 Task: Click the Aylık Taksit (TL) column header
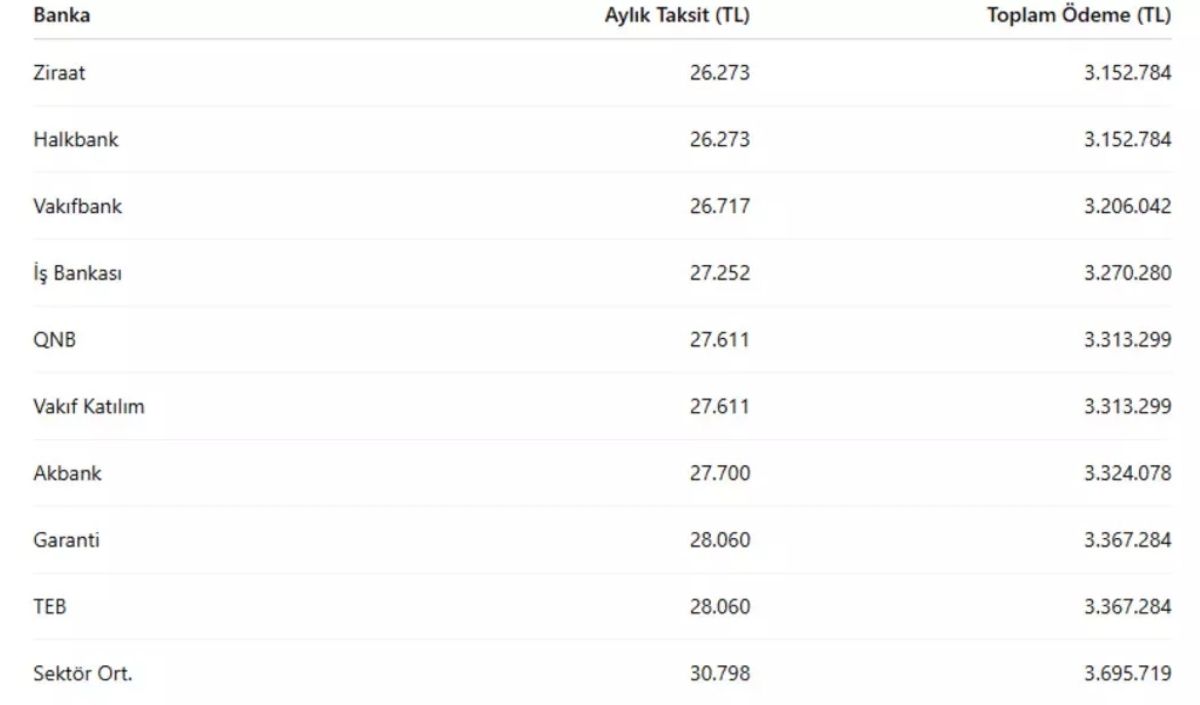[677, 15]
